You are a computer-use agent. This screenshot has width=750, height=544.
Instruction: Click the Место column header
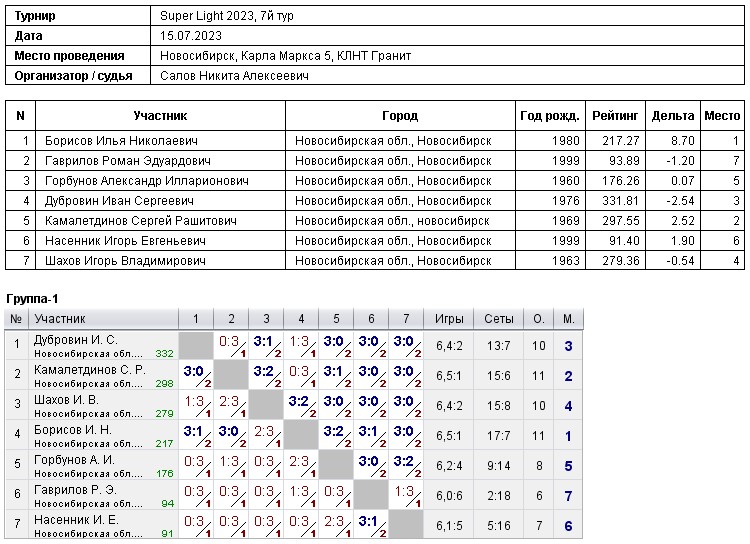pos(721,116)
